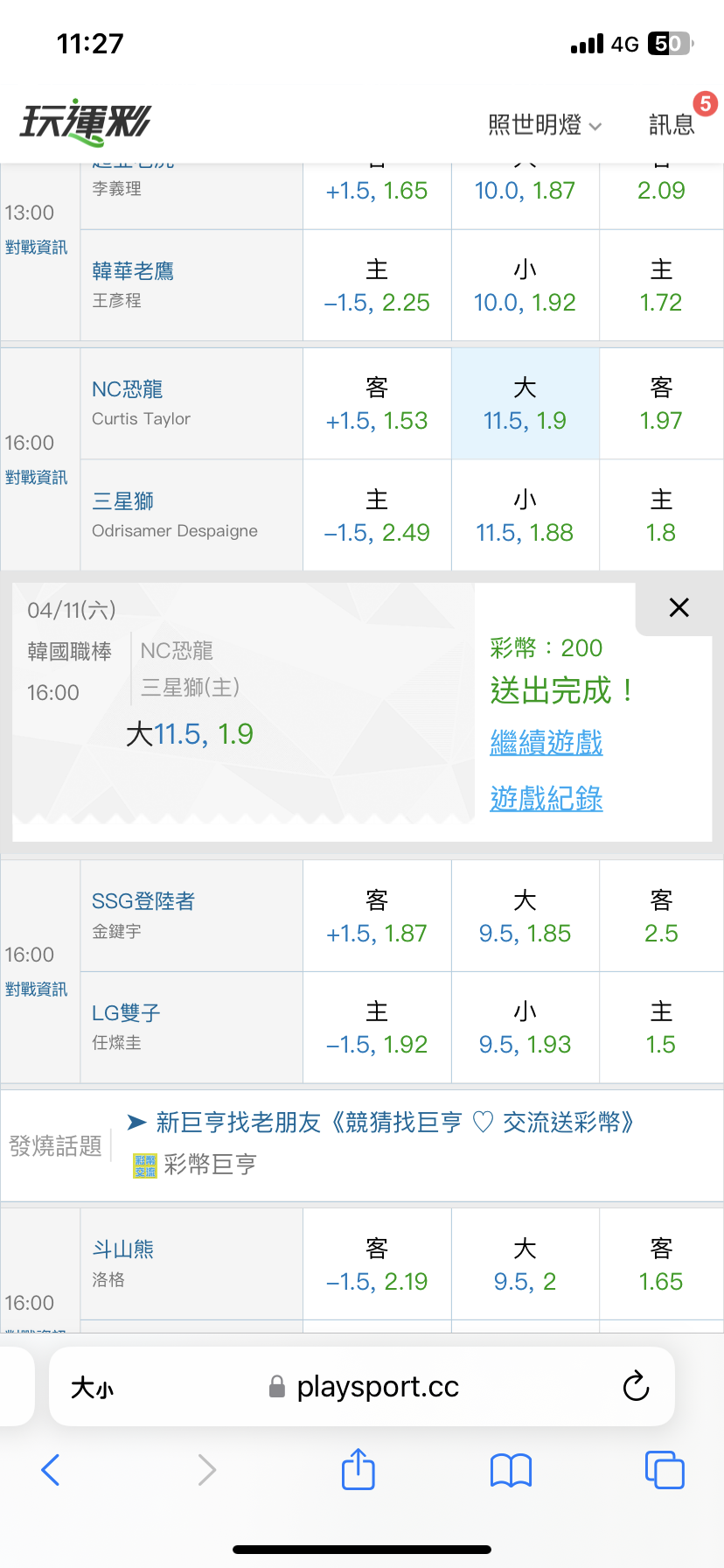This screenshot has width=724, height=1568.
Task: Tap playsport.cc address bar
Action: 376,1387
